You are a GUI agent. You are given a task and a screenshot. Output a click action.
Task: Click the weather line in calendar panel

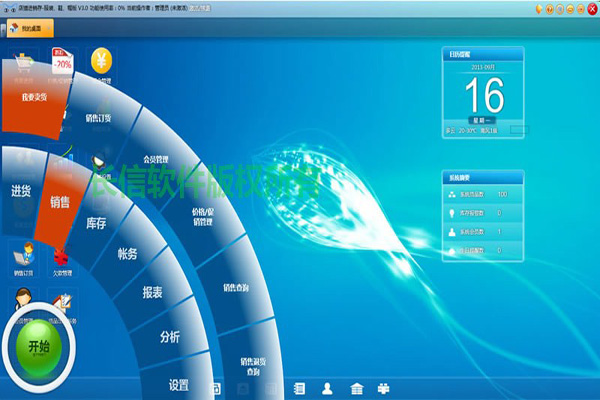(472, 131)
